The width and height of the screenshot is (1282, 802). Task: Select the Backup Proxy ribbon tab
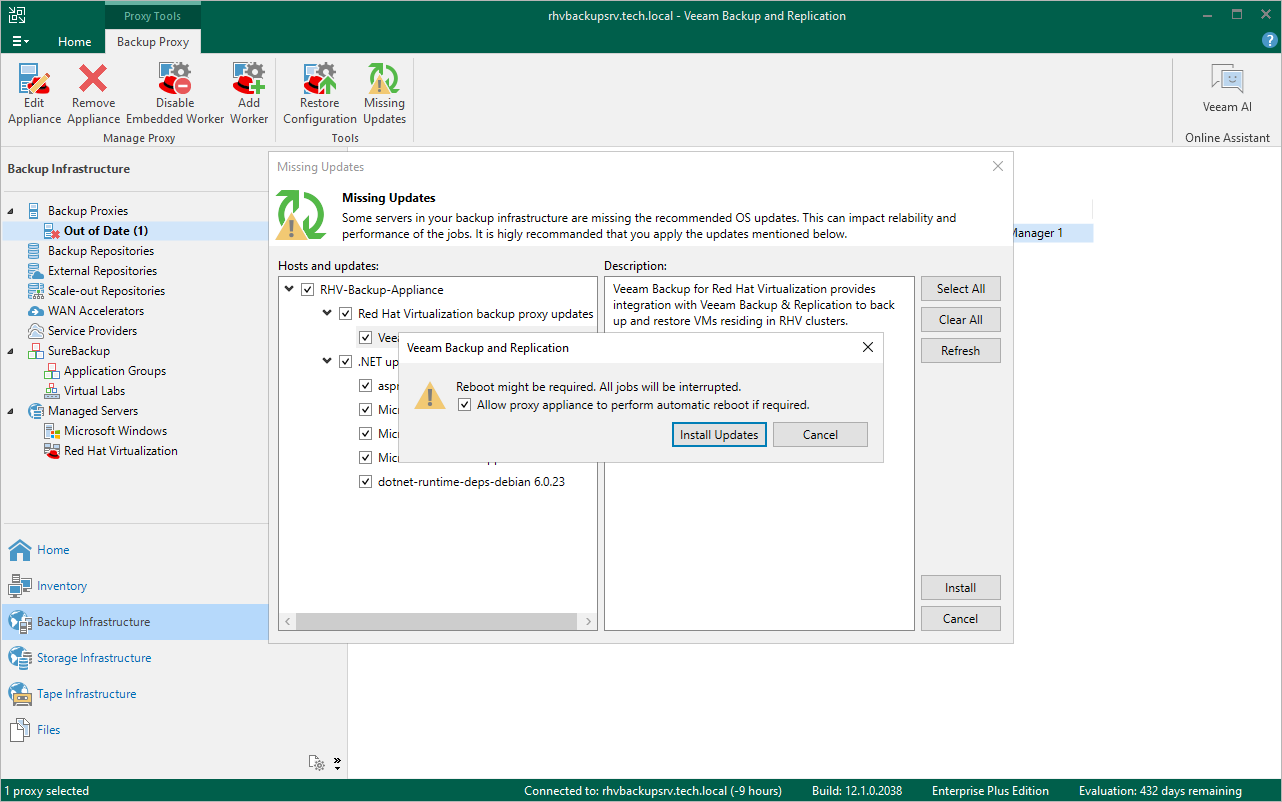[x=153, y=42]
